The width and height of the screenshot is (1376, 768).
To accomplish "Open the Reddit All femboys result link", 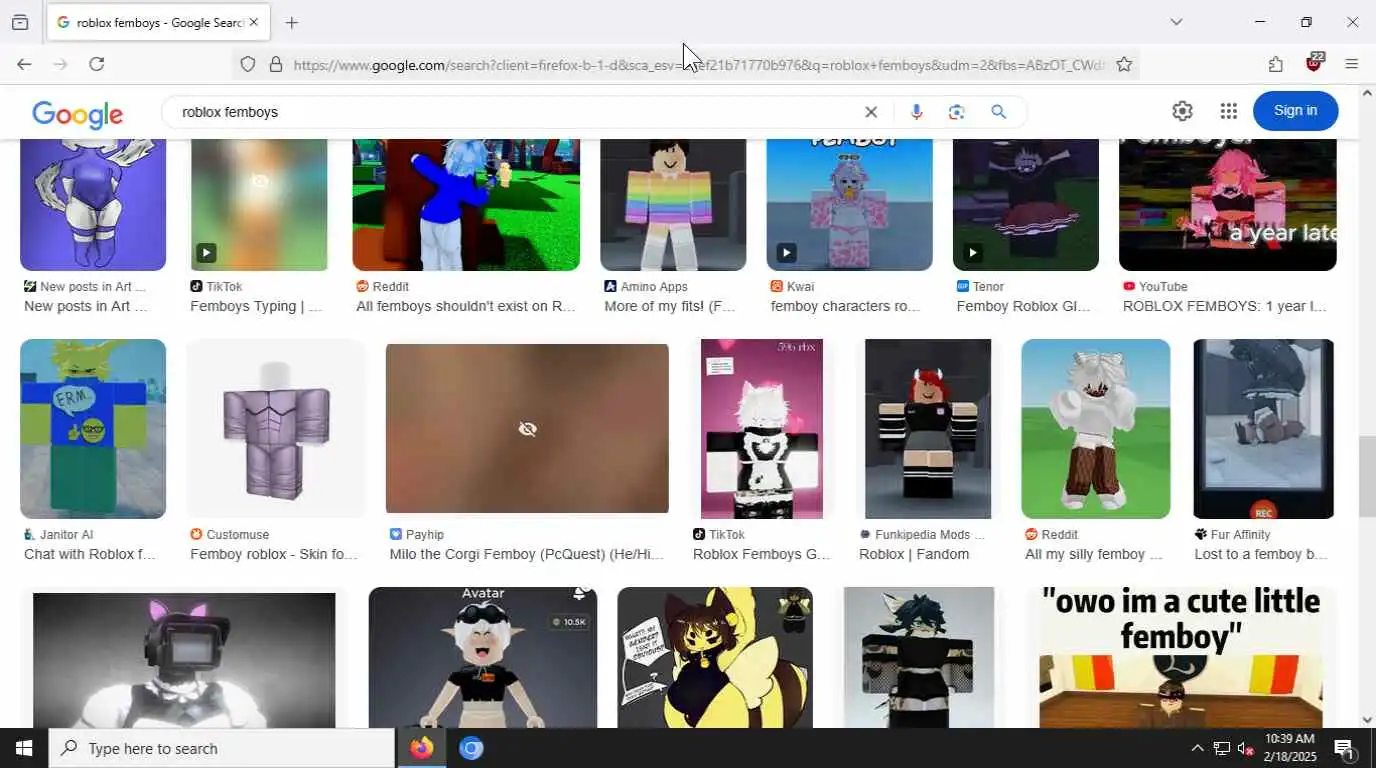I will (466, 306).
